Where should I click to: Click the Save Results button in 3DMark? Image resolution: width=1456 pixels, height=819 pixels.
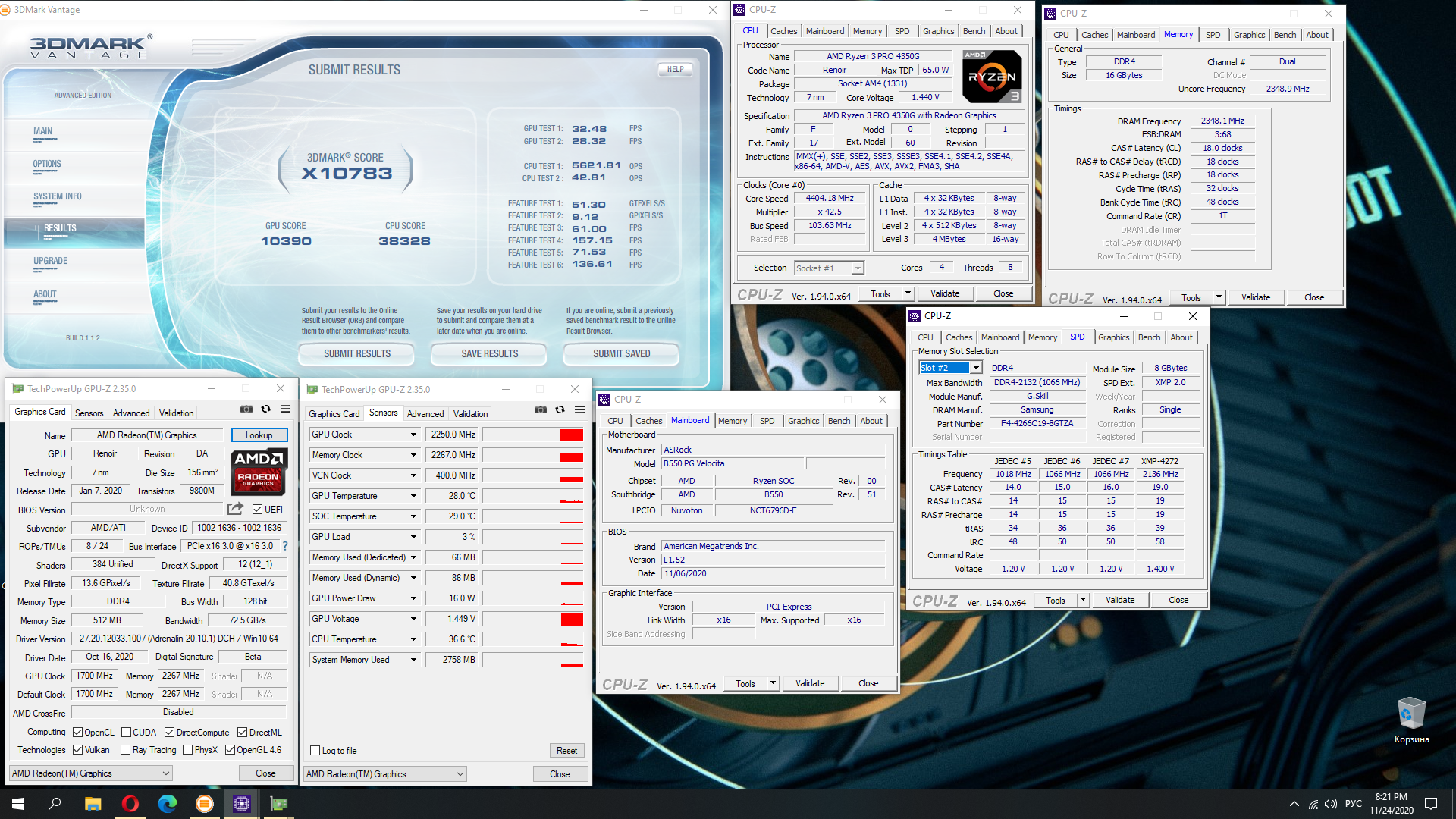click(x=489, y=353)
